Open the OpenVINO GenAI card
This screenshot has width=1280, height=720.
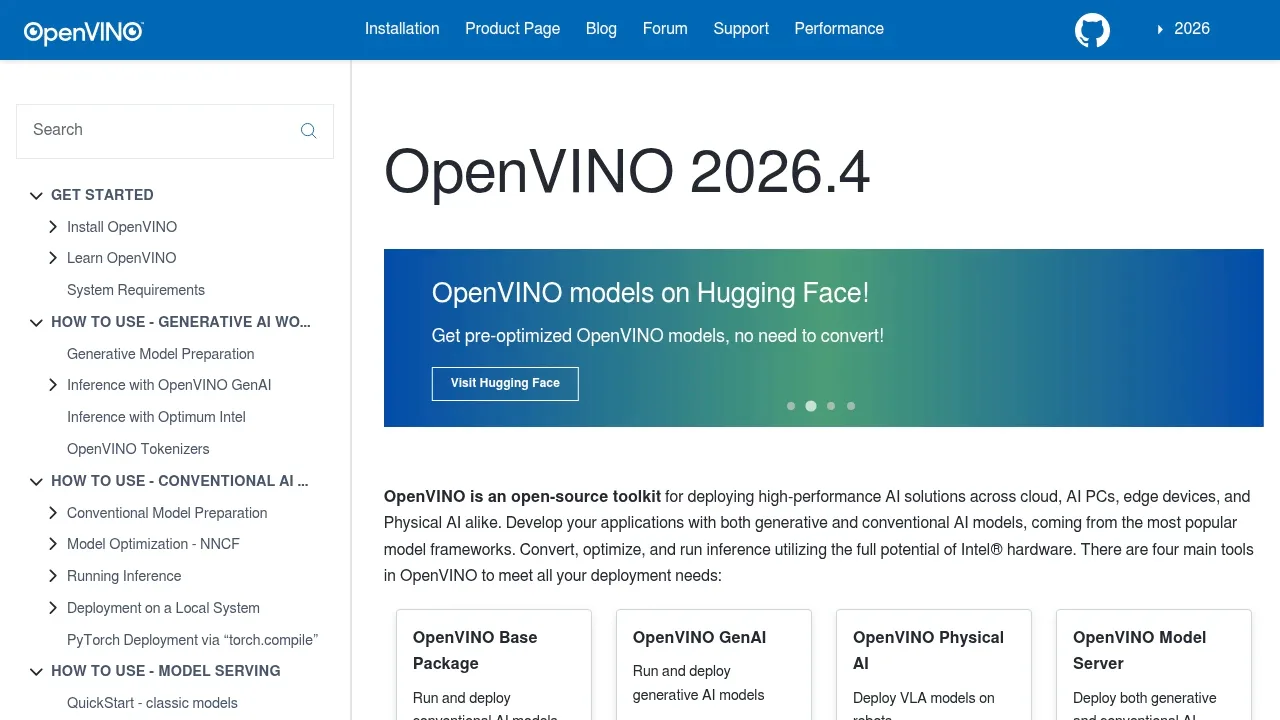714,665
